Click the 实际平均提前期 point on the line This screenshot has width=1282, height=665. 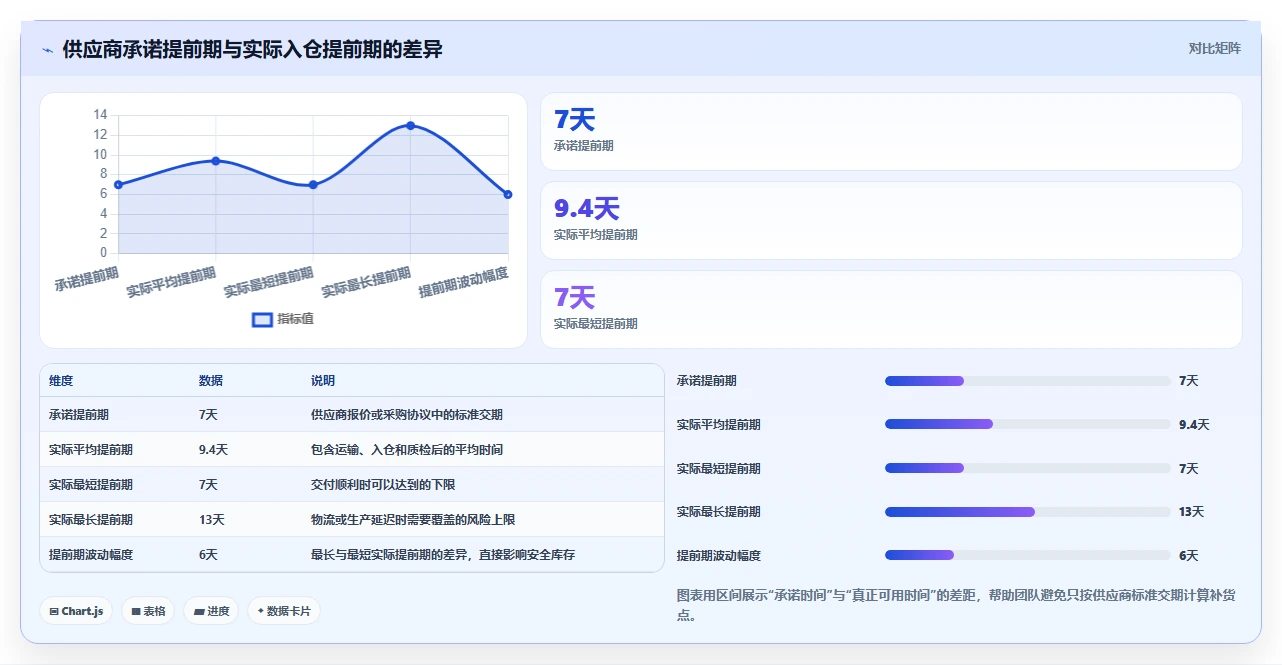point(216,161)
